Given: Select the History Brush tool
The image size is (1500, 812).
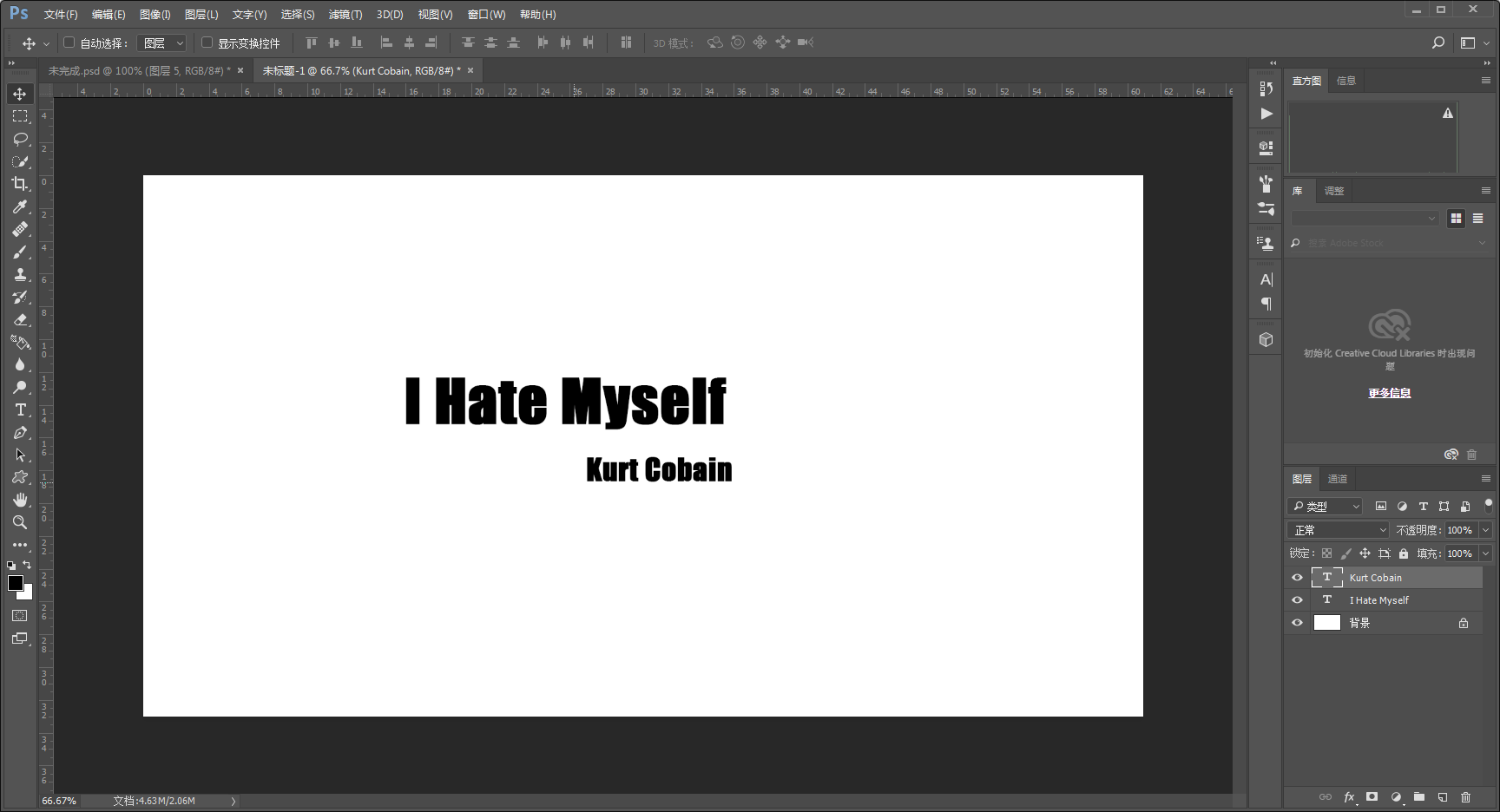Looking at the screenshot, I should [x=20, y=297].
